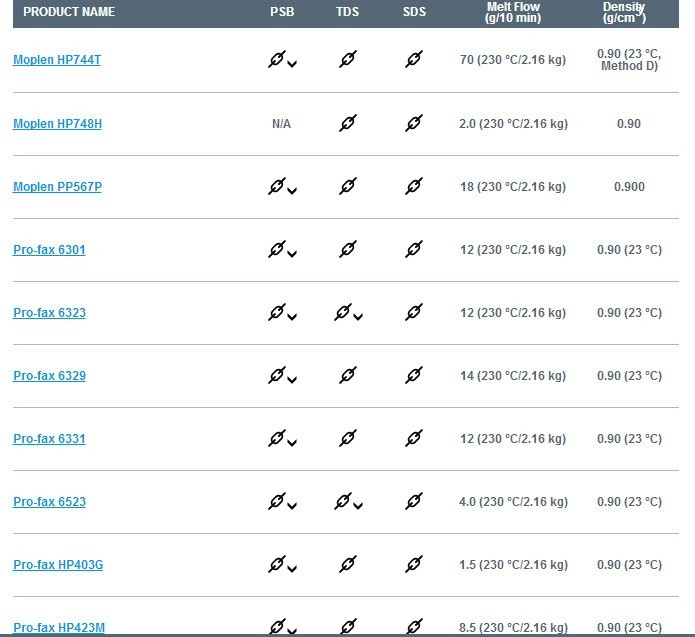
Task: Open the TDS link icon for Moplen HP744T
Action: tap(348, 59)
